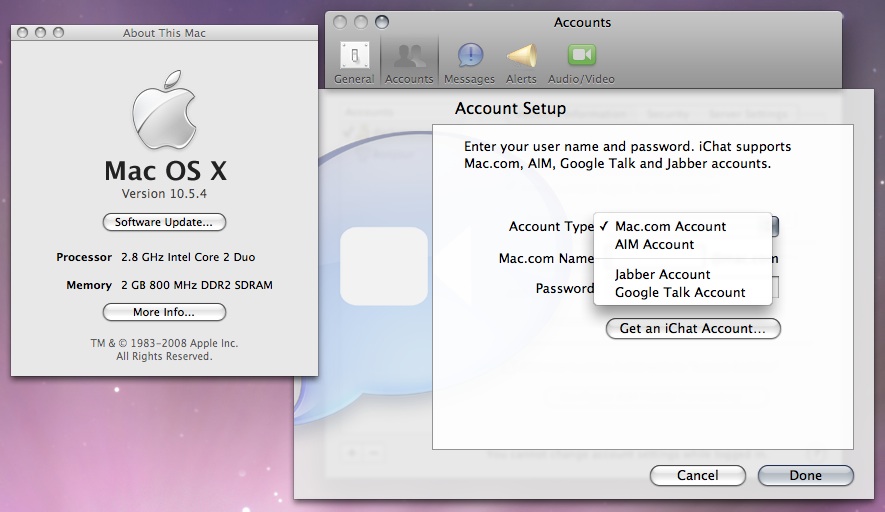Open the Messages preferences pane
Image resolution: width=885 pixels, height=512 pixels.
(470, 63)
